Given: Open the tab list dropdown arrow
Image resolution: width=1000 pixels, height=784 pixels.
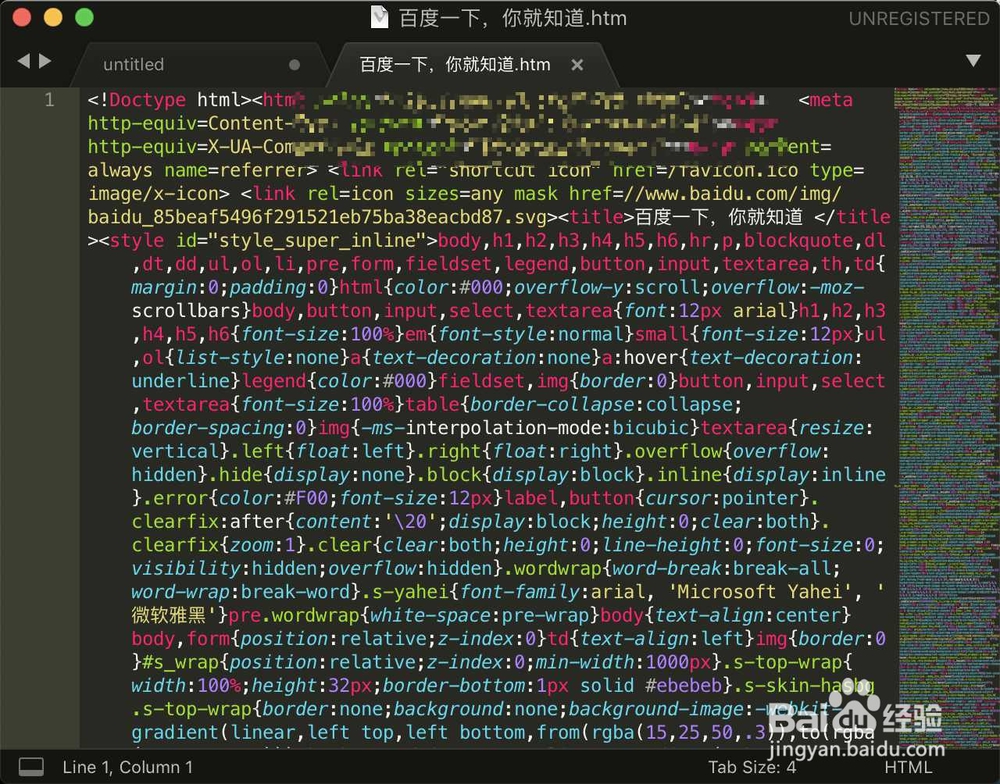Looking at the screenshot, I should point(973,61).
